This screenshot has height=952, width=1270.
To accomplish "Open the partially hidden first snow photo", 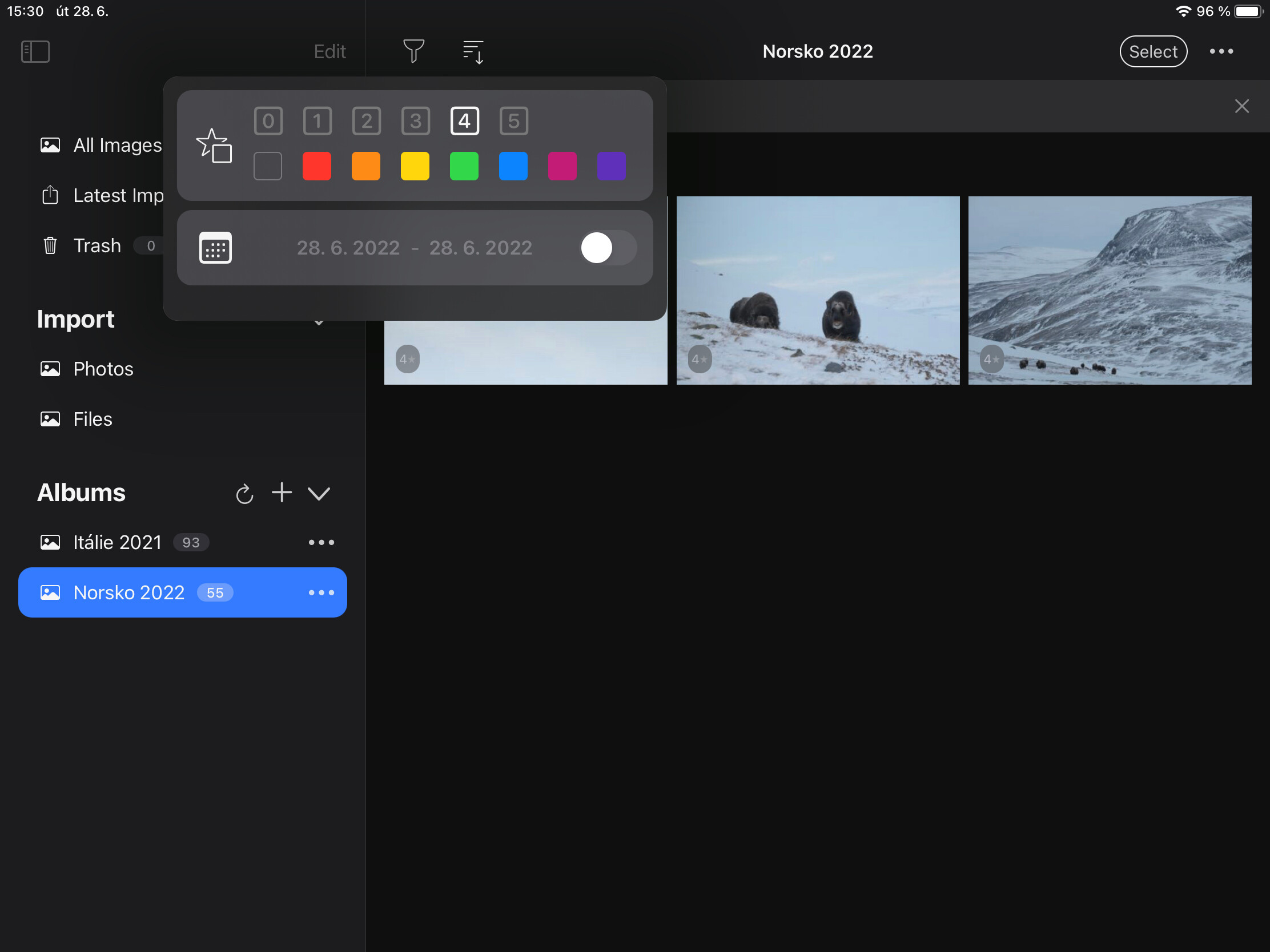I will pyautogui.click(x=525, y=352).
